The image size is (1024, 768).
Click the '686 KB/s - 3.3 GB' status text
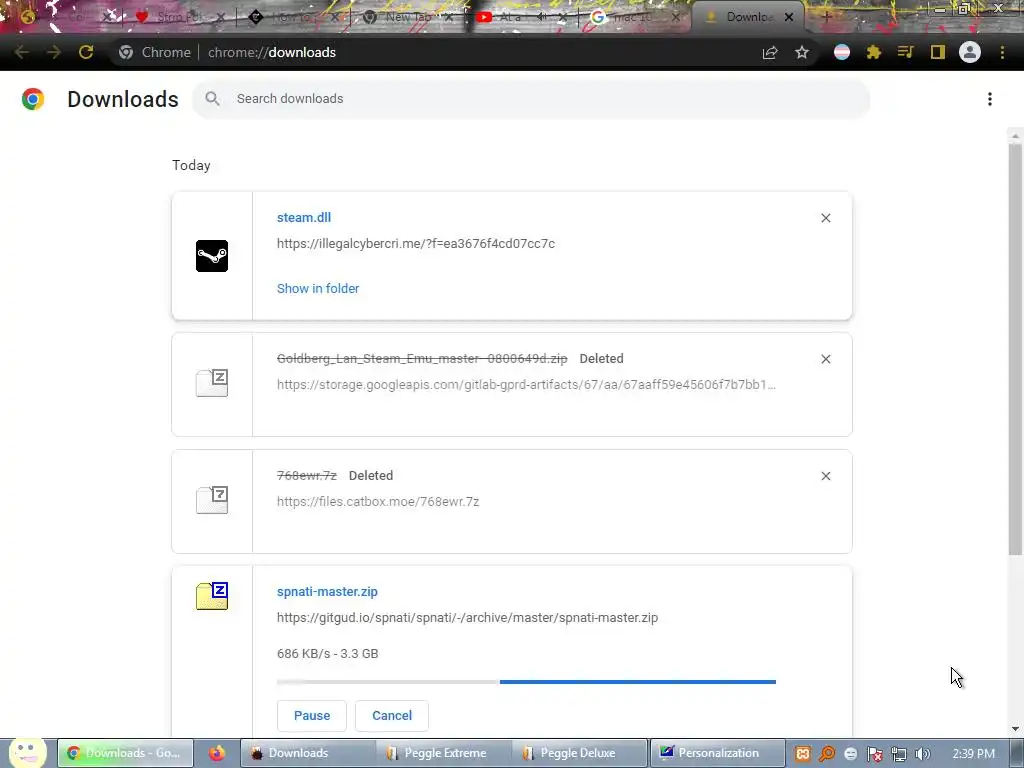(328, 654)
